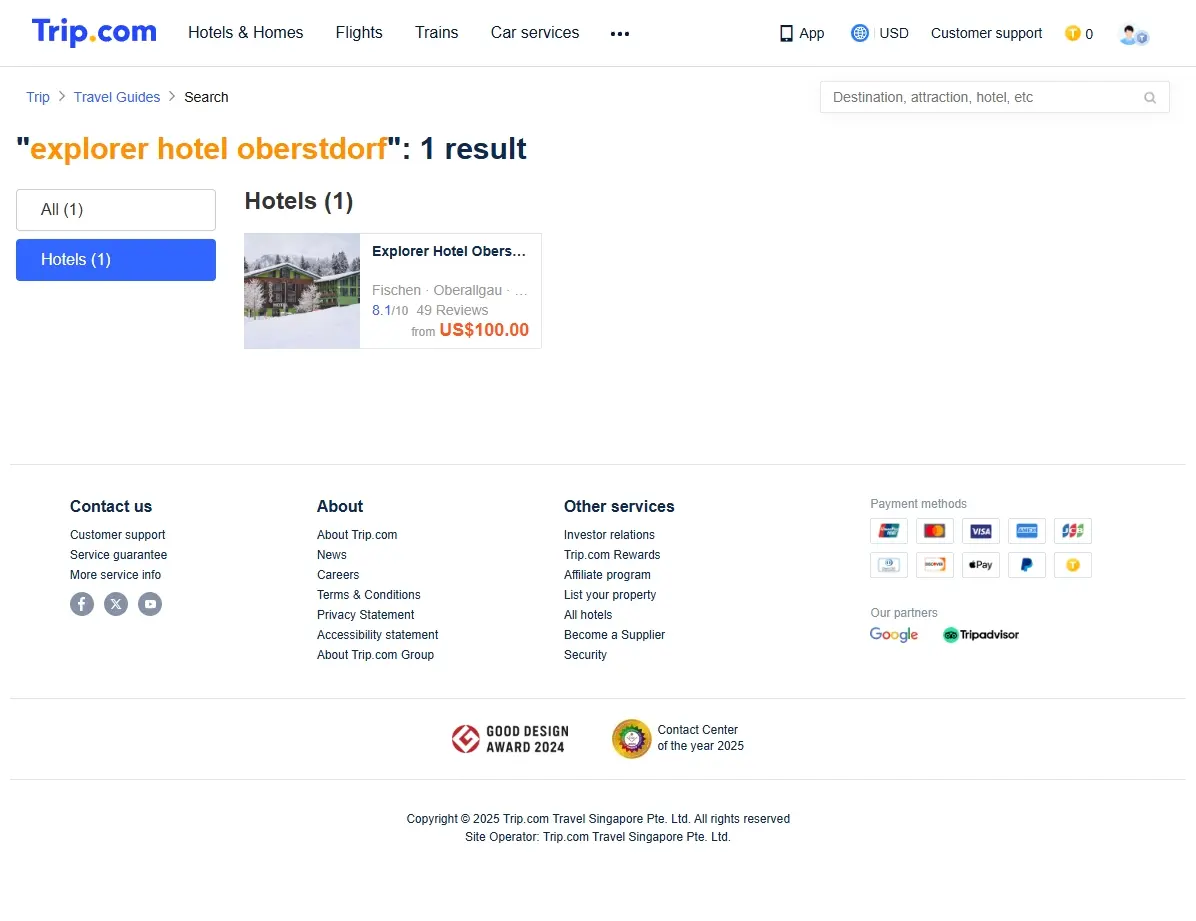The width and height of the screenshot is (1196, 921).
Task: Click the UnionPay payment icon
Action: pyautogui.click(x=889, y=531)
